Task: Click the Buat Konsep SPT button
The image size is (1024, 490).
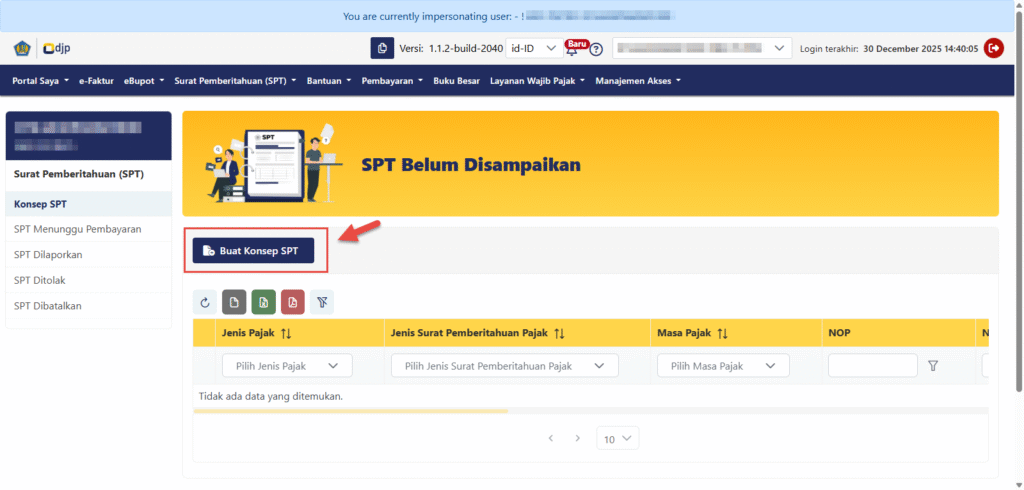Action: 253,251
